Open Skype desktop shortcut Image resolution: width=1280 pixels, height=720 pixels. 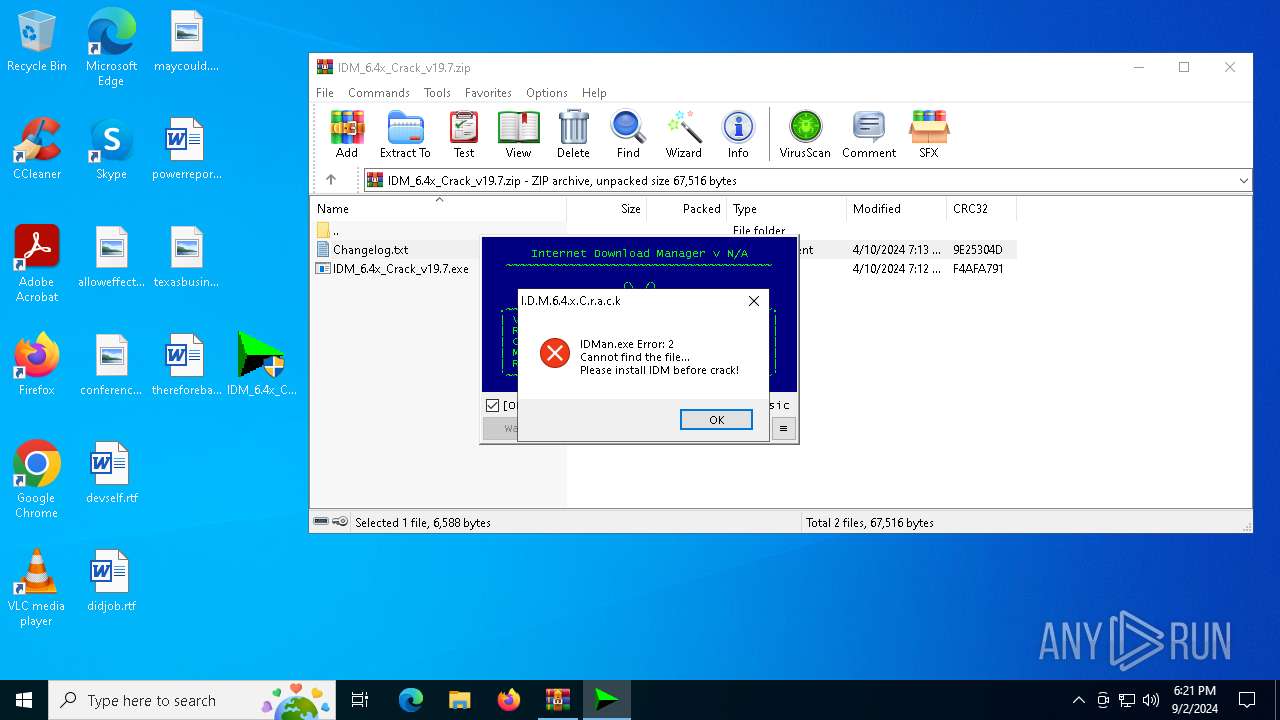111,149
